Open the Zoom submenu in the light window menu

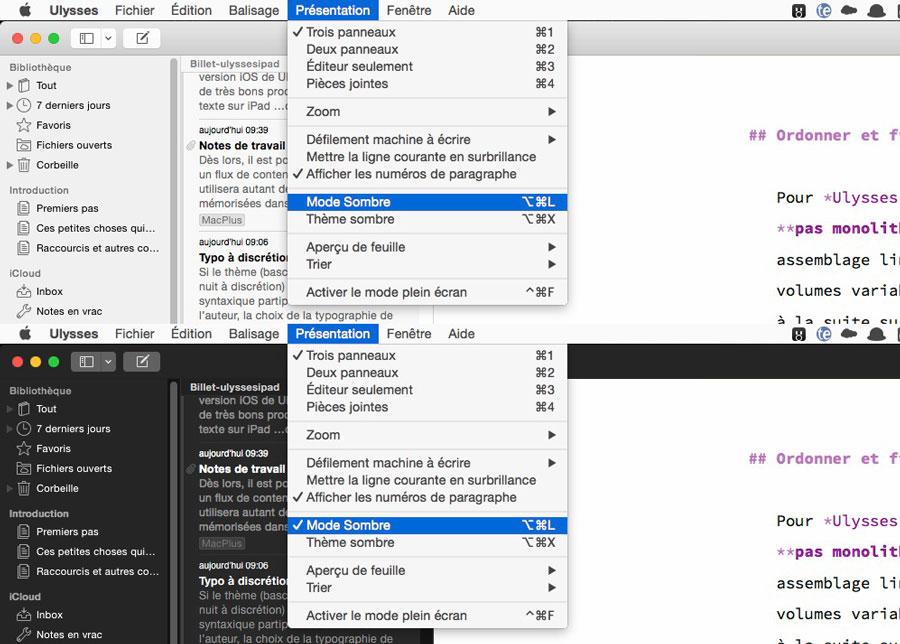[427, 112]
